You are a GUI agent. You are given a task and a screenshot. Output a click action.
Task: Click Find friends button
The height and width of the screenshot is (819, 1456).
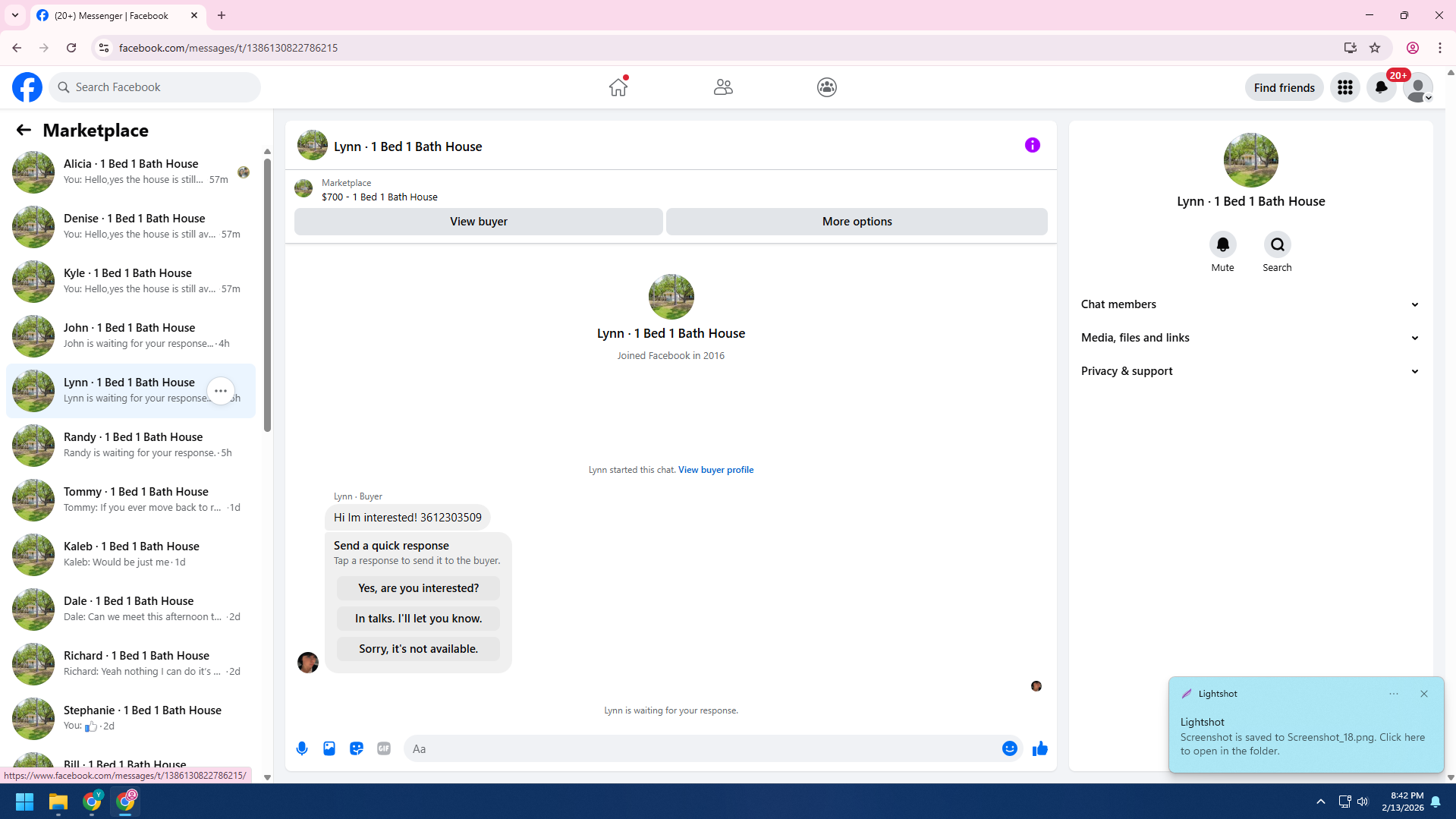click(1284, 87)
